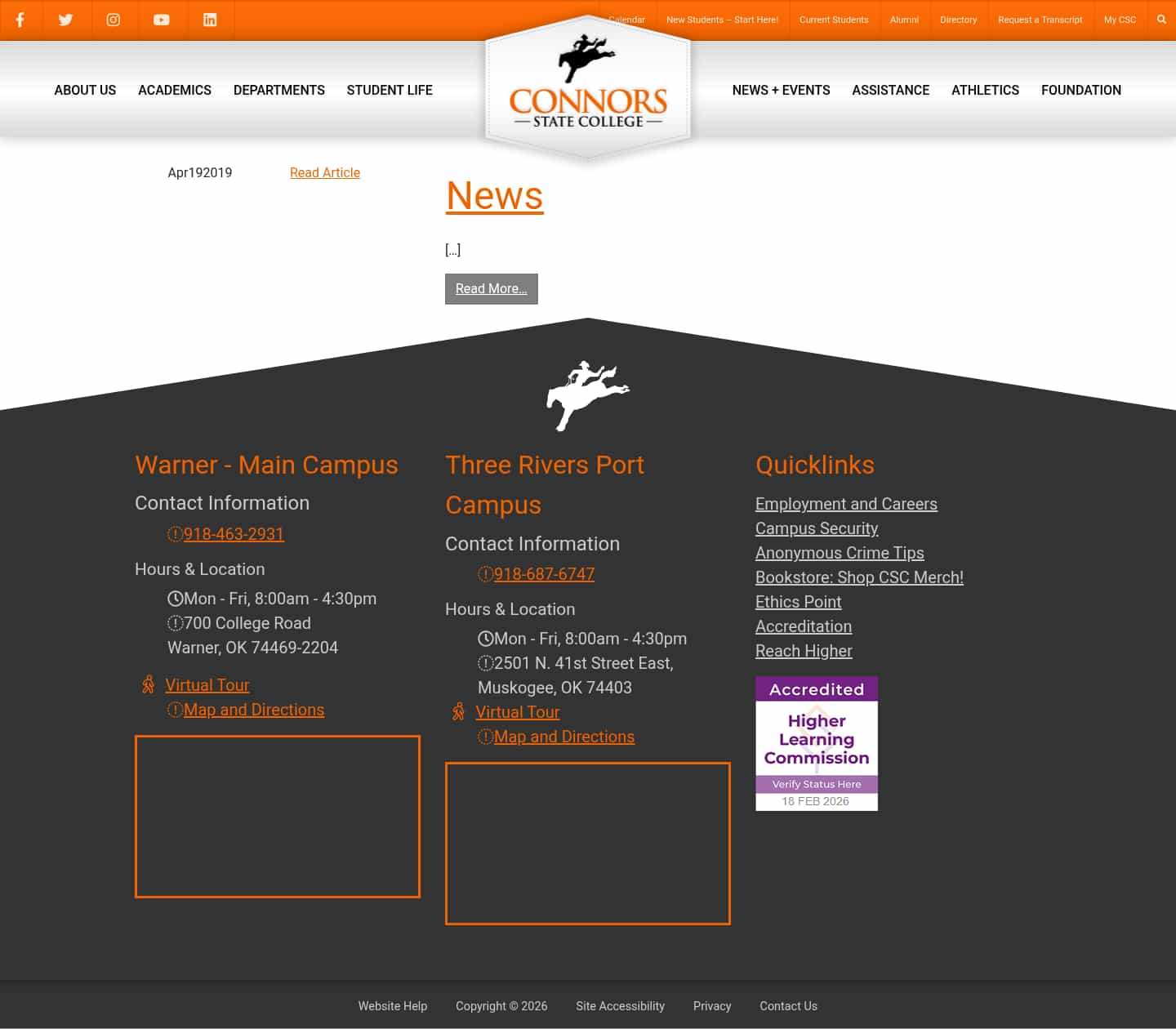Image resolution: width=1176 pixels, height=1029 pixels.
Task: Open the Twitter social icon
Action: point(66,20)
